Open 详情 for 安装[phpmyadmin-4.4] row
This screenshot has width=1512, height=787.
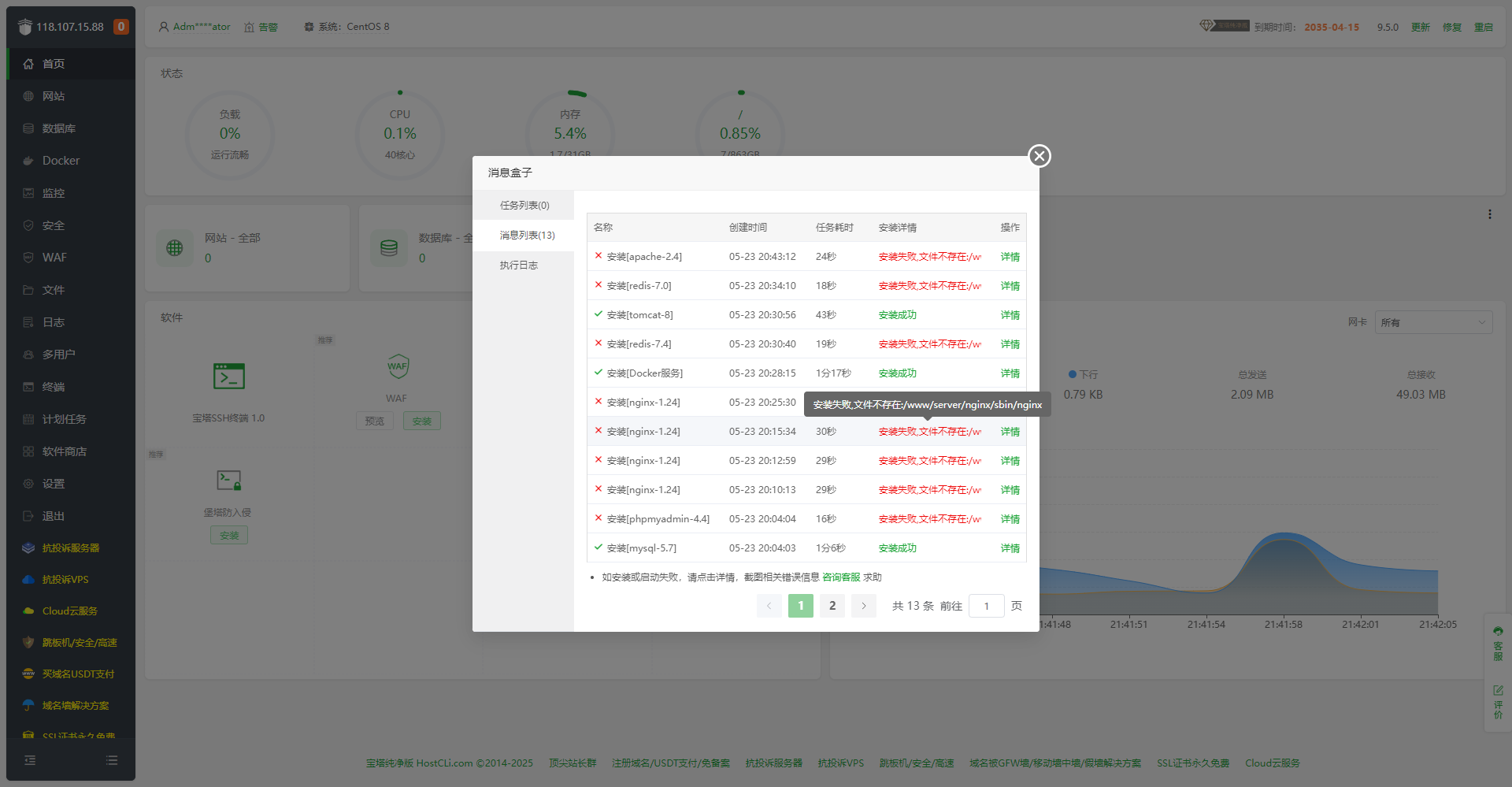click(1010, 519)
